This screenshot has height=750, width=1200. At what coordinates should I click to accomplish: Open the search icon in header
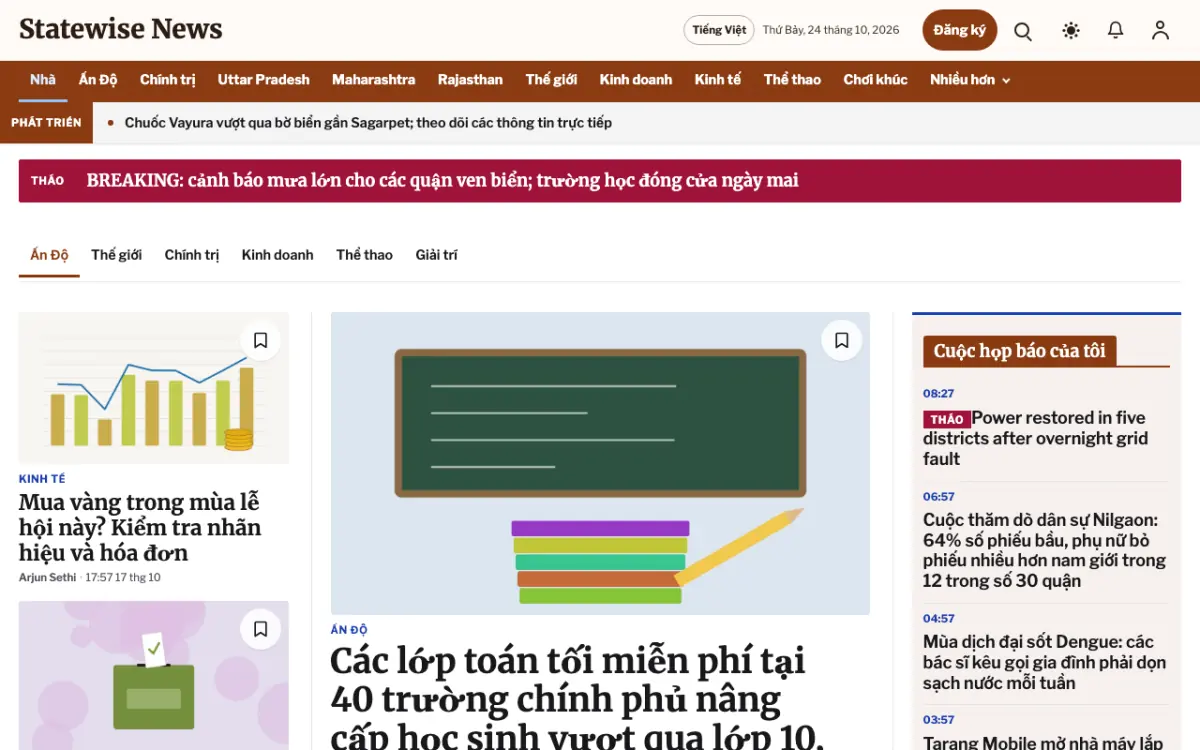(1023, 30)
